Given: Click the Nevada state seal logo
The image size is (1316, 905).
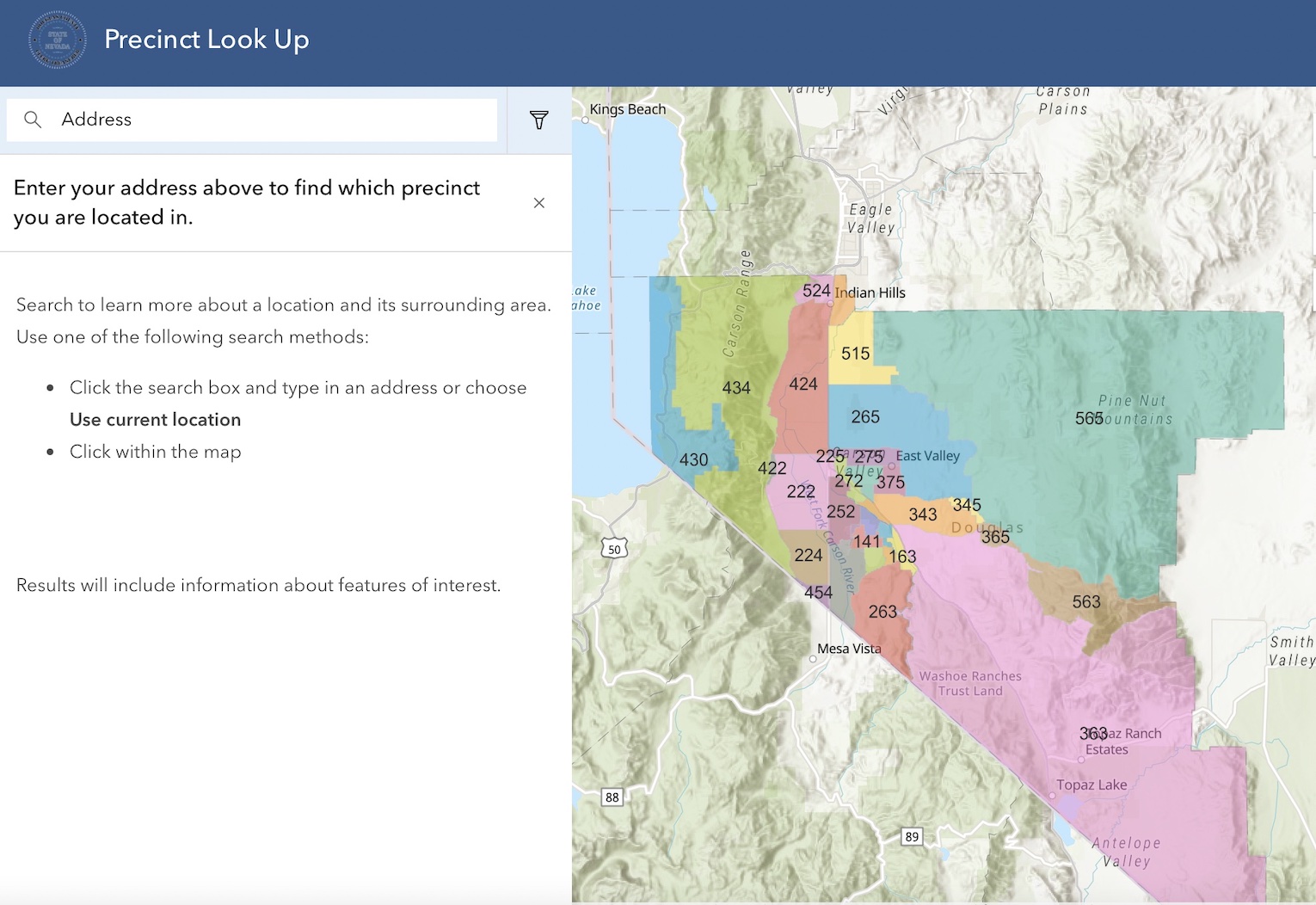Looking at the screenshot, I should tap(55, 40).
